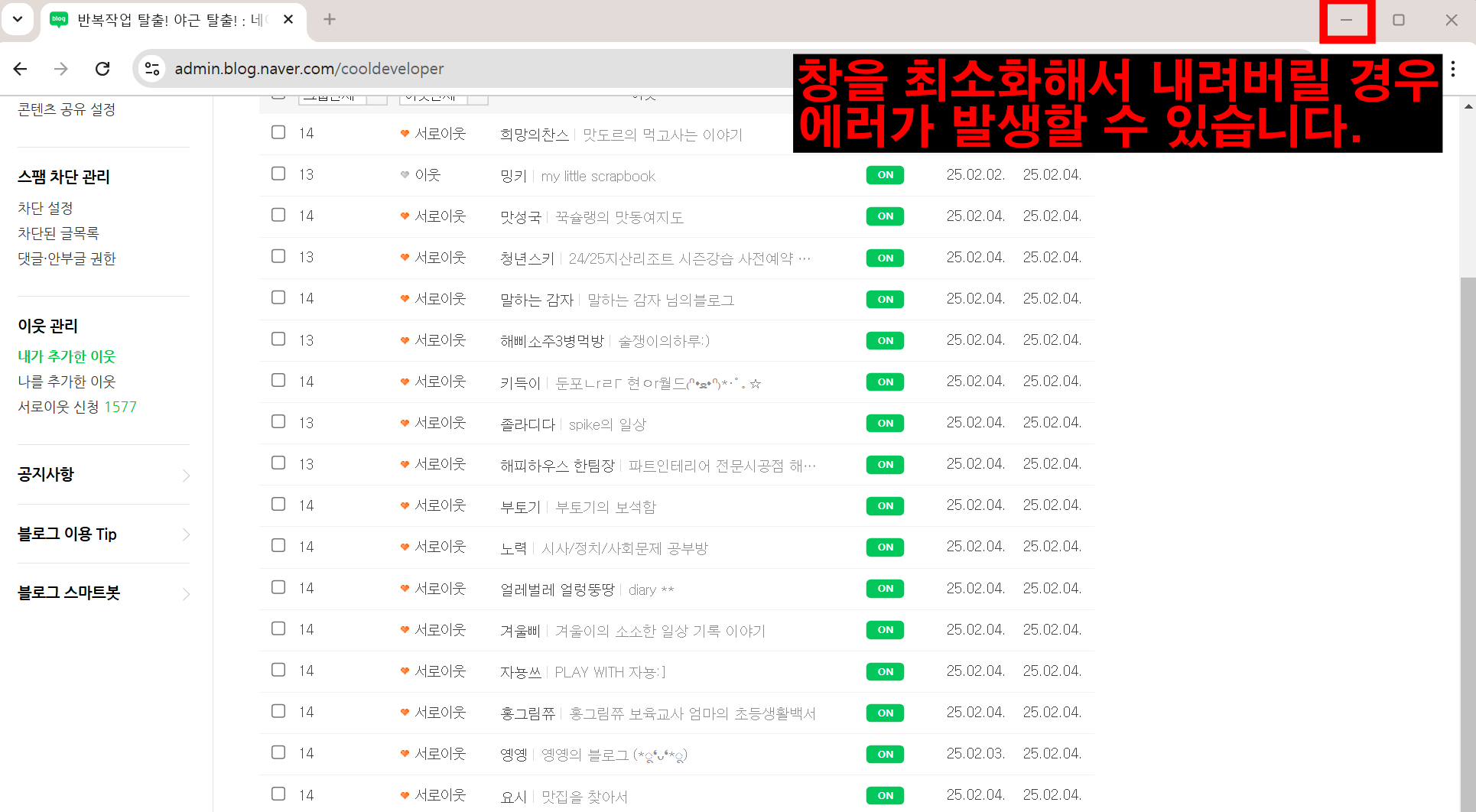This screenshot has width=1476, height=812.
Task: Click the heart icon in 키득이 row
Action: [x=405, y=382]
